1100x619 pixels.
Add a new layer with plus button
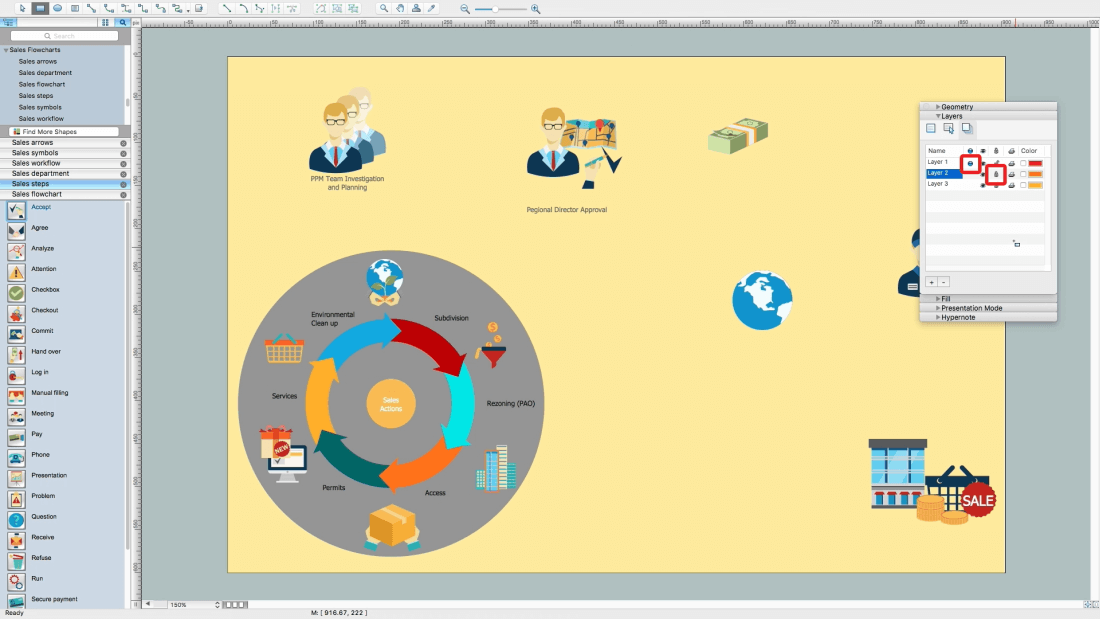click(932, 282)
